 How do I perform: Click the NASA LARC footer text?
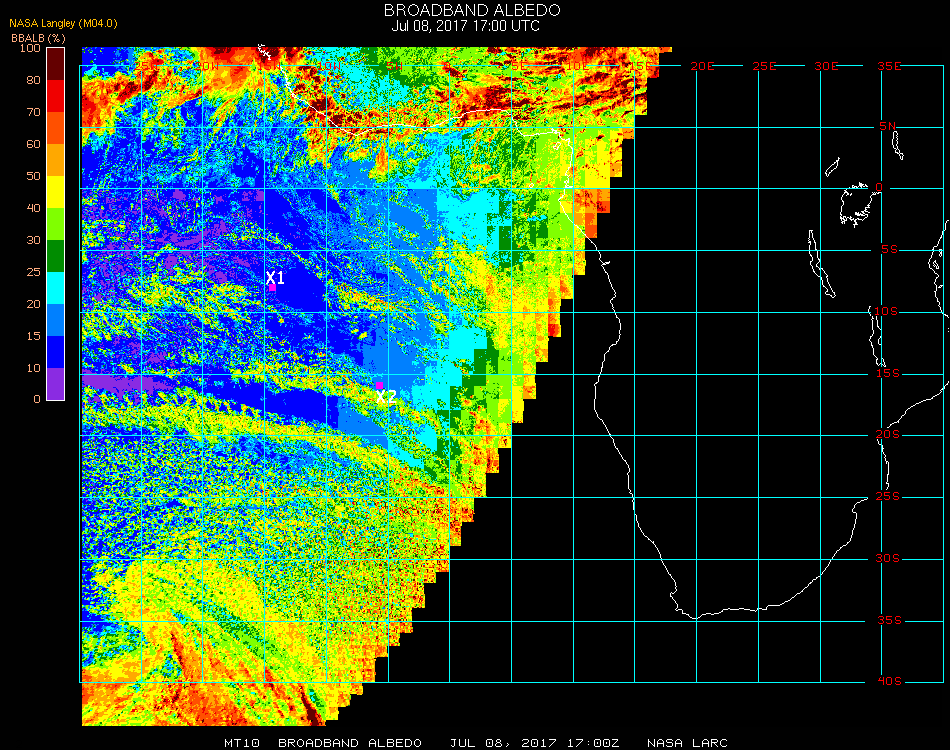click(x=687, y=743)
